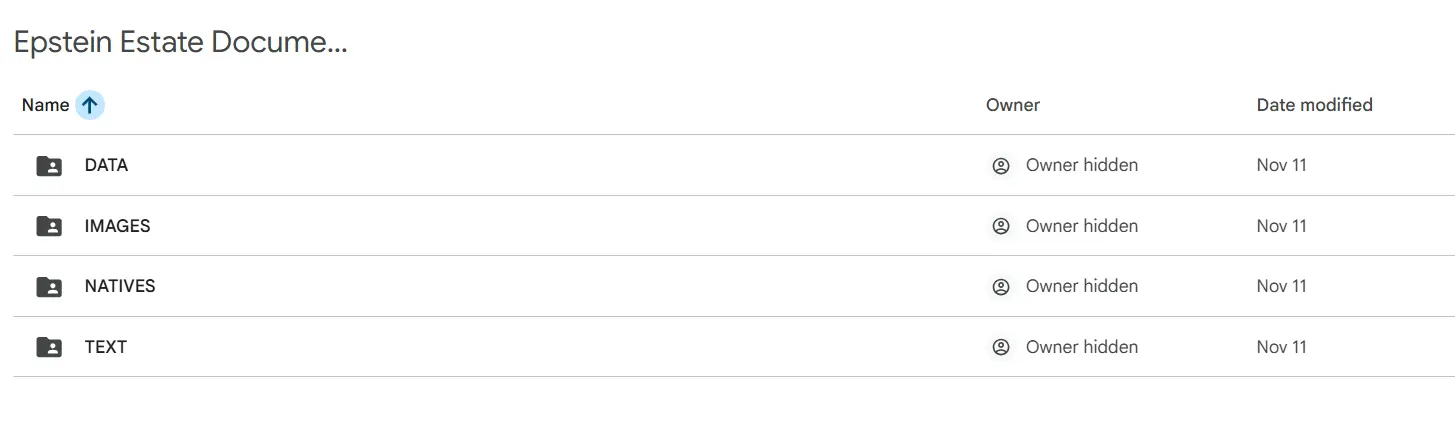The image size is (1455, 431).
Task: Click the NATIVES shared folder icon
Action: (x=49, y=287)
